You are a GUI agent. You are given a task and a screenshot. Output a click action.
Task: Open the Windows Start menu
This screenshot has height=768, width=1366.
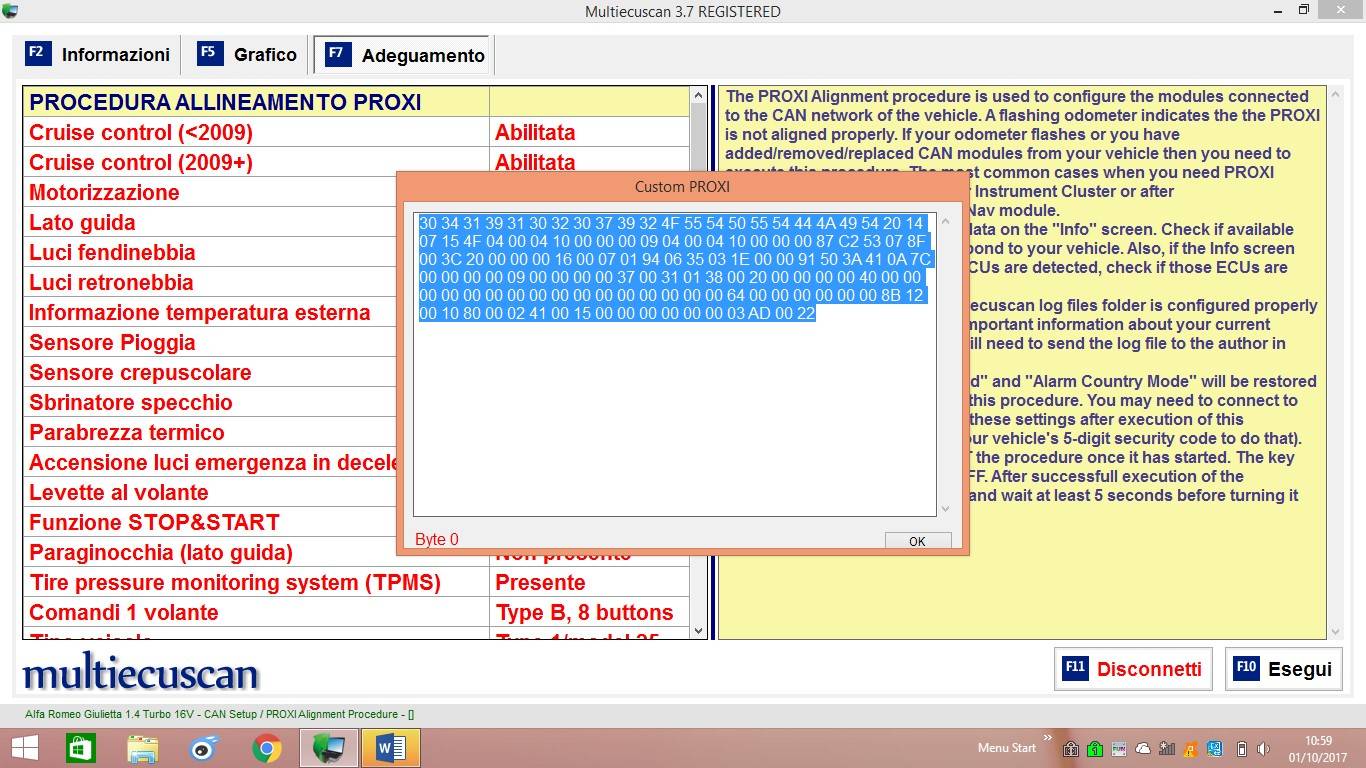pyautogui.click(x=24, y=748)
